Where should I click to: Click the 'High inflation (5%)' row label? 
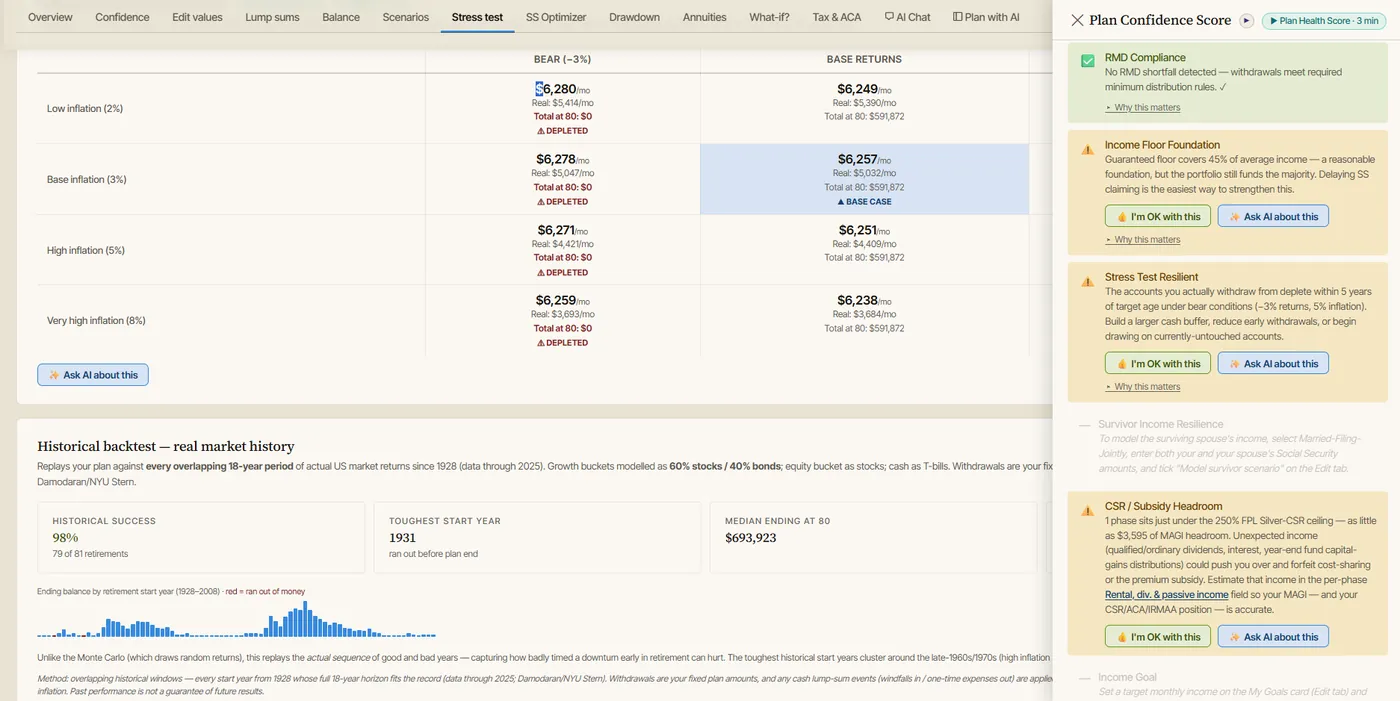click(x=86, y=250)
